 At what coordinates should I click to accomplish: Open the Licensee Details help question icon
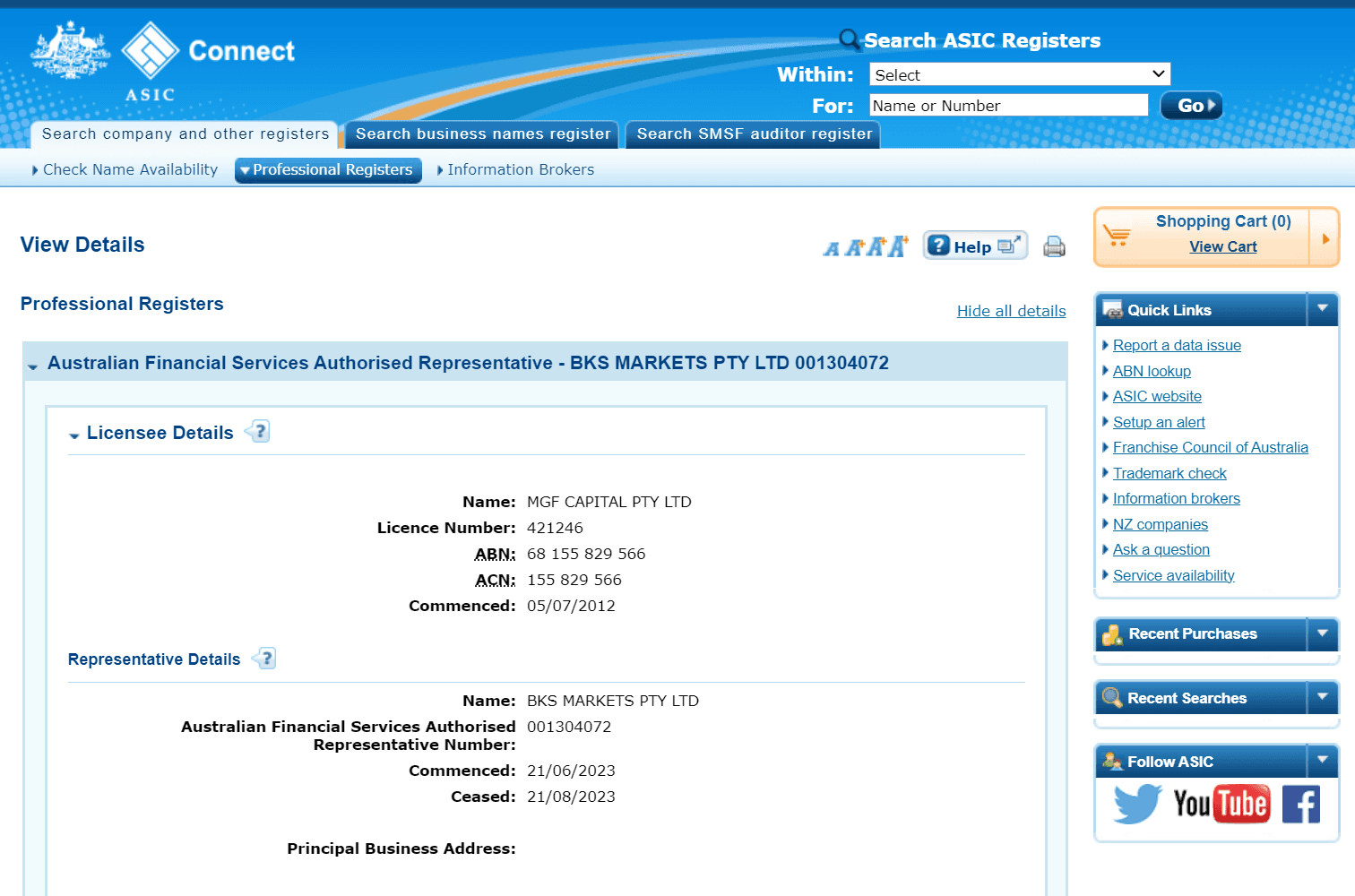coord(258,432)
